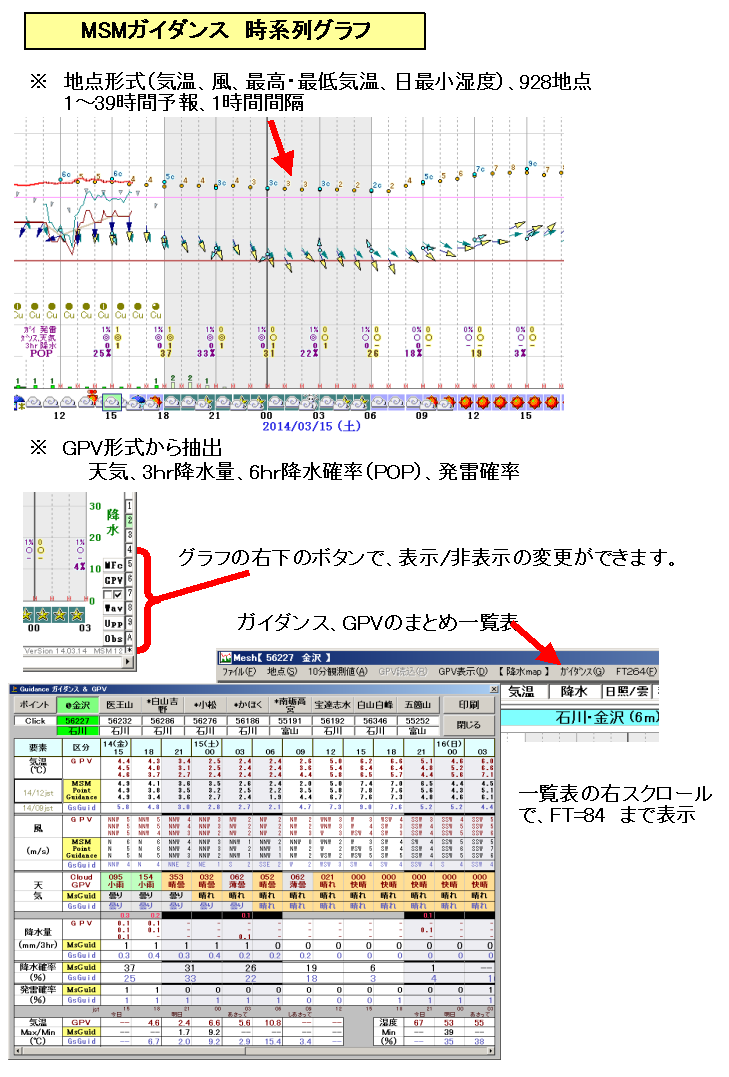
Task: Click the highlighted 56227 station code
Action: (78, 721)
